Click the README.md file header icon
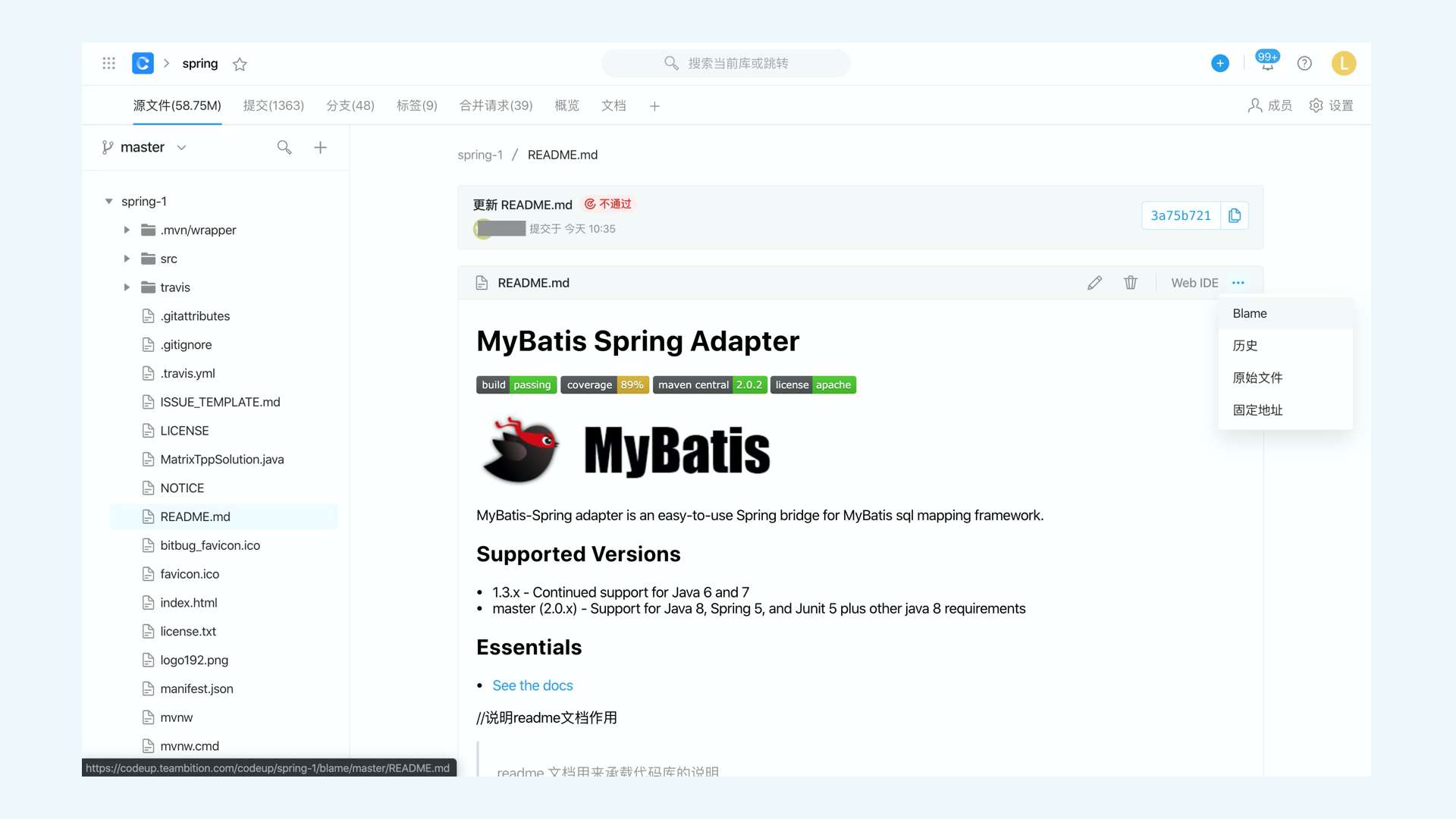 (482, 283)
